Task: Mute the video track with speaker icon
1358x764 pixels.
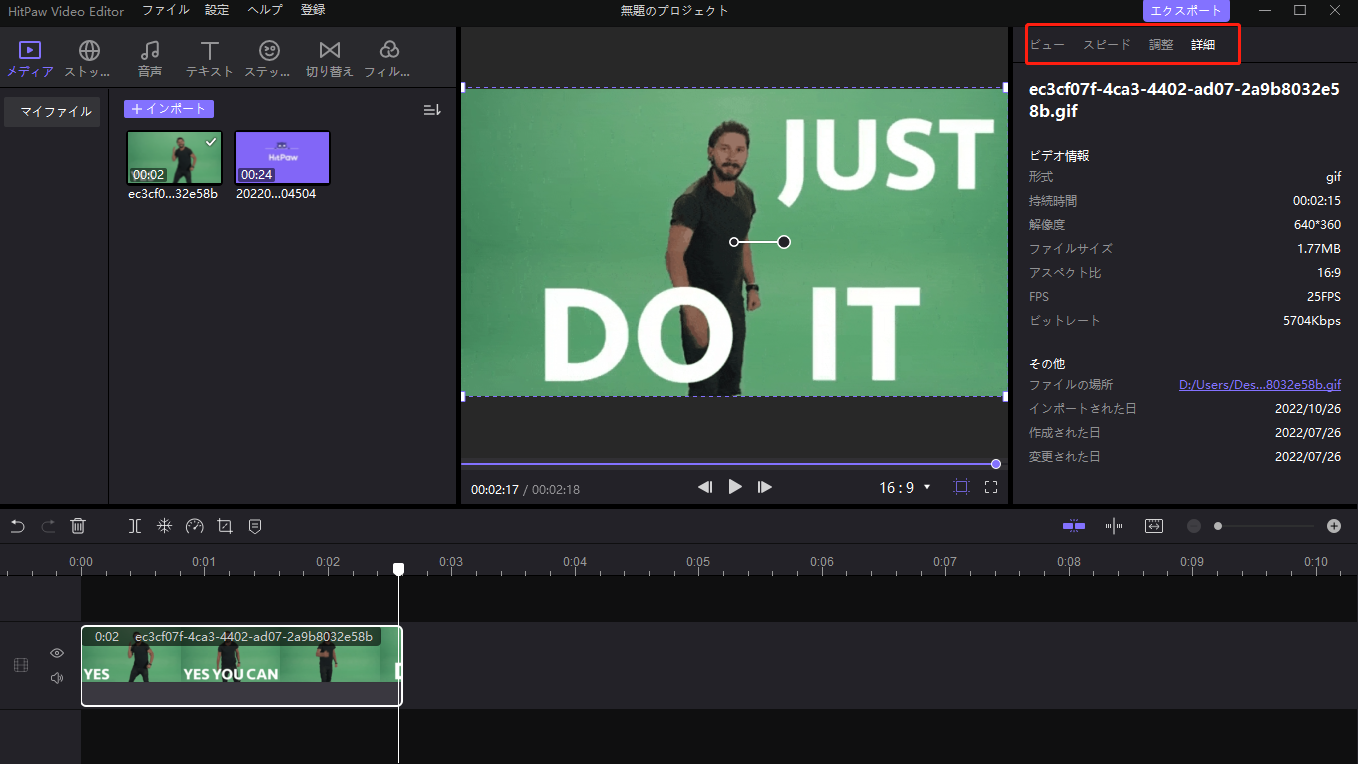Action: [x=57, y=678]
